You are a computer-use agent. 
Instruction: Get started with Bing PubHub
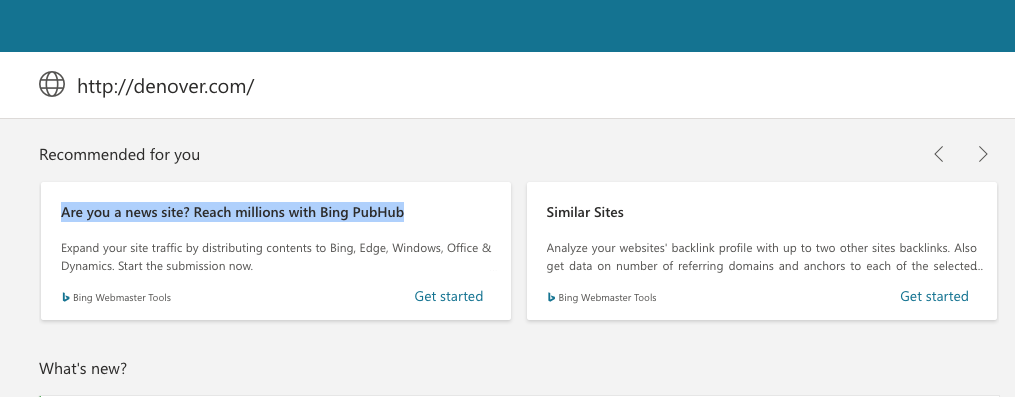449,296
